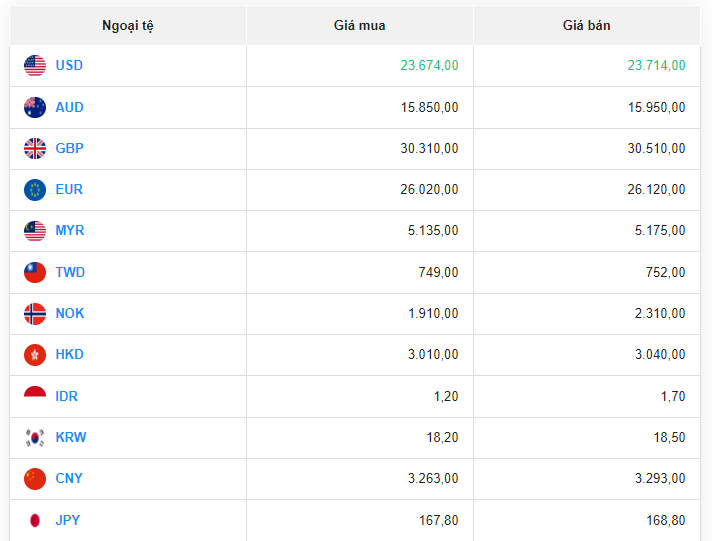Click the Hong Kong flag icon
The height and width of the screenshot is (541, 712).
(35, 355)
